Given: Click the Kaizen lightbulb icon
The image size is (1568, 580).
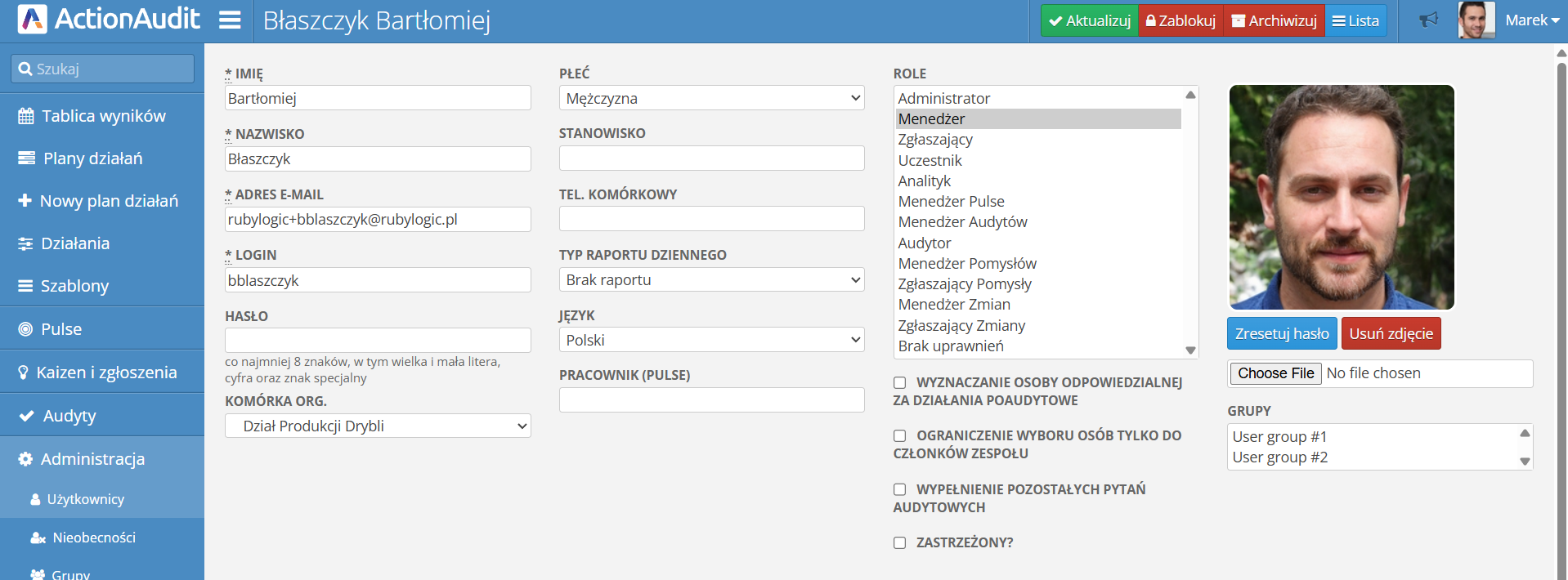Looking at the screenshot, I should (x=24, y=373).
